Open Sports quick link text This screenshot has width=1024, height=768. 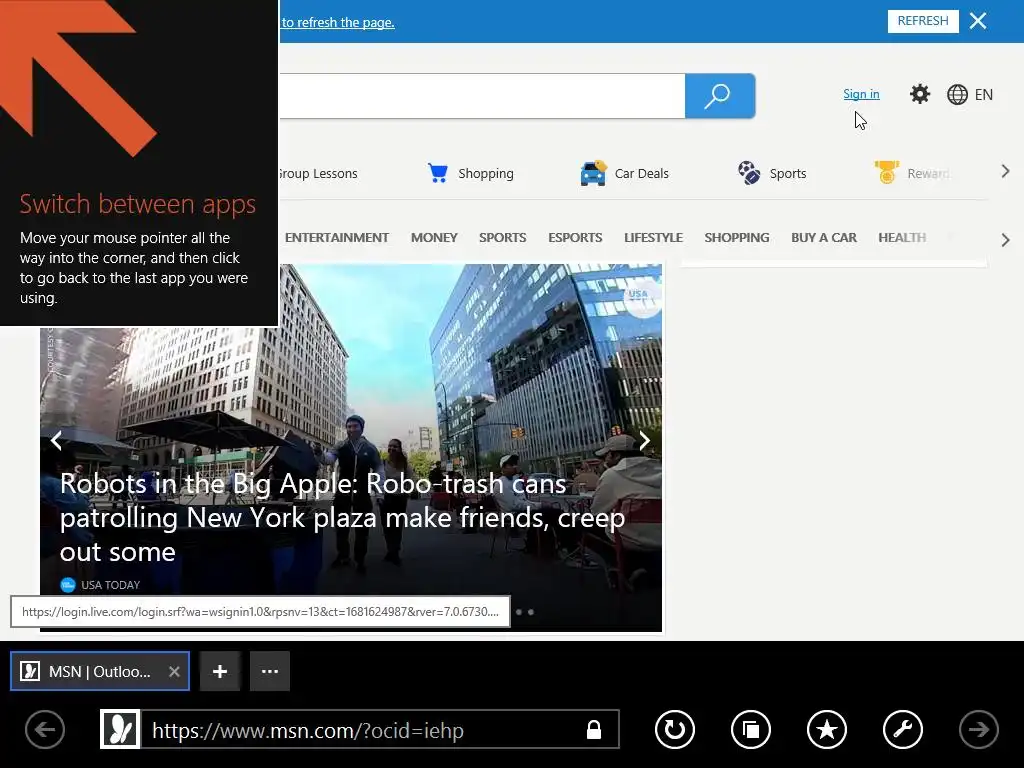click(x=788, y=174)
